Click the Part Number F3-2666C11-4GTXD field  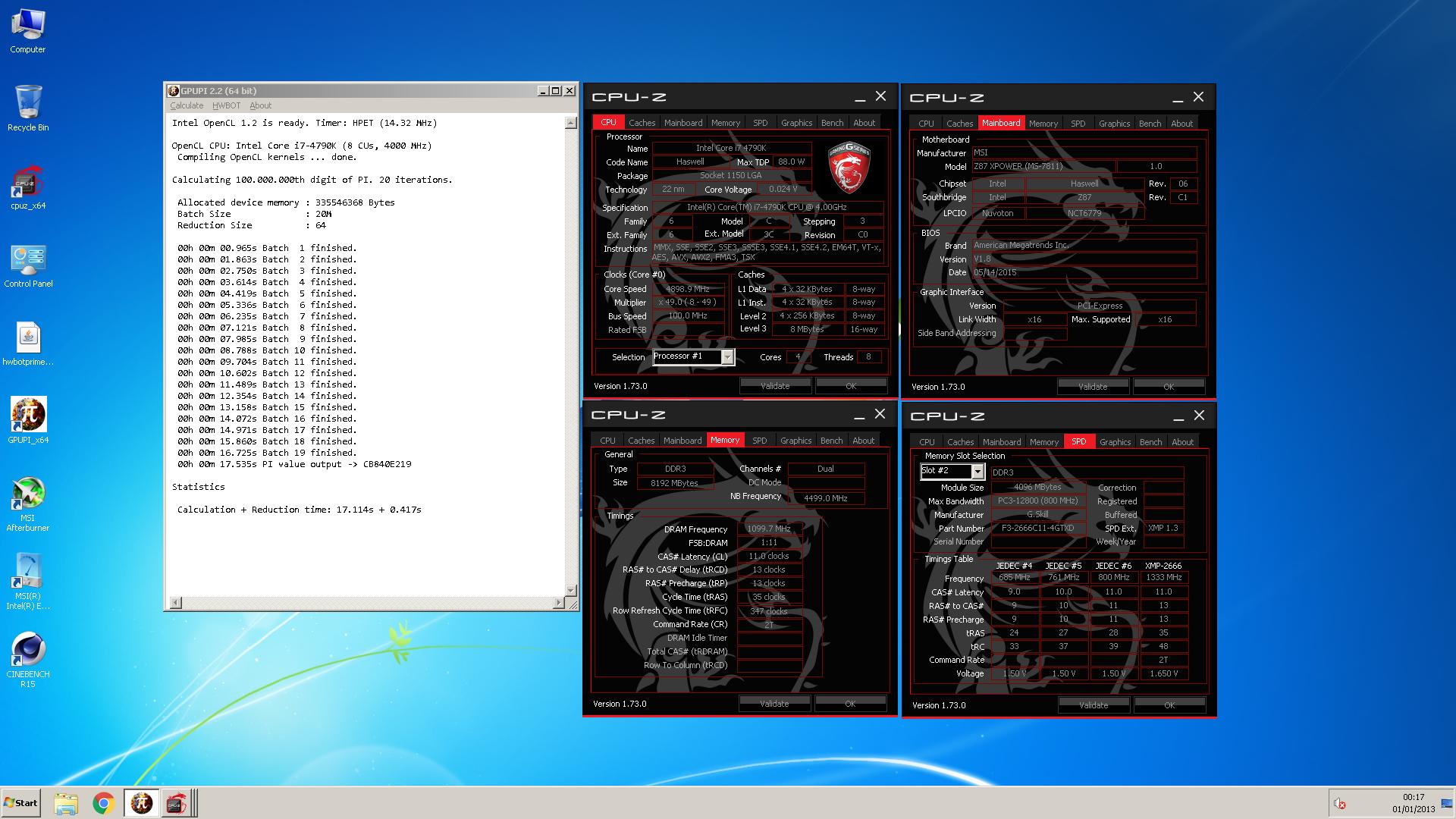coord(1037,529)
